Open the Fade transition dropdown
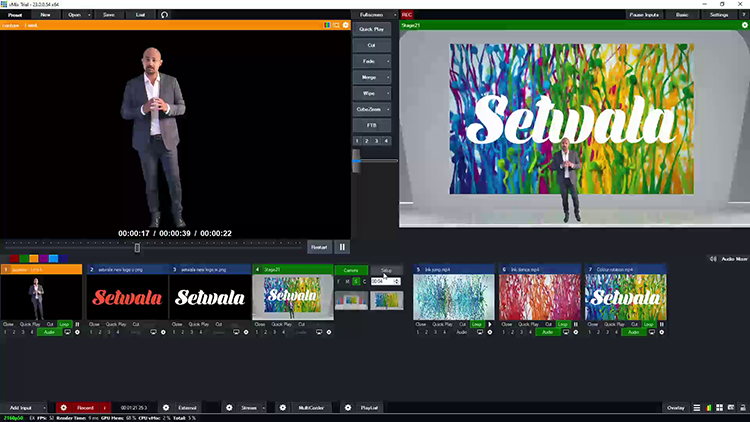The width and height of the screenshot is (750, 422). point(389,61)
